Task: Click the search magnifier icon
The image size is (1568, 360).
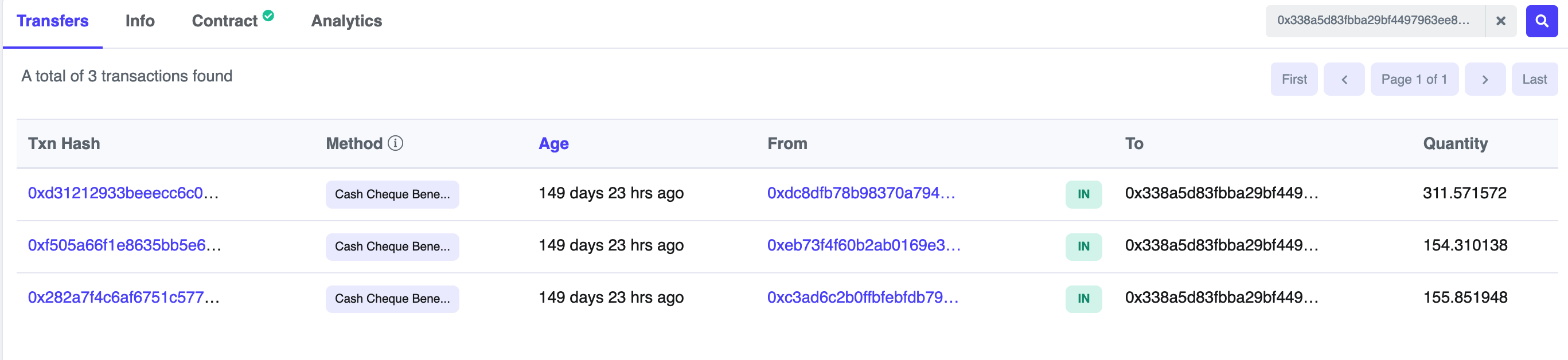Action: (1542, 21)
